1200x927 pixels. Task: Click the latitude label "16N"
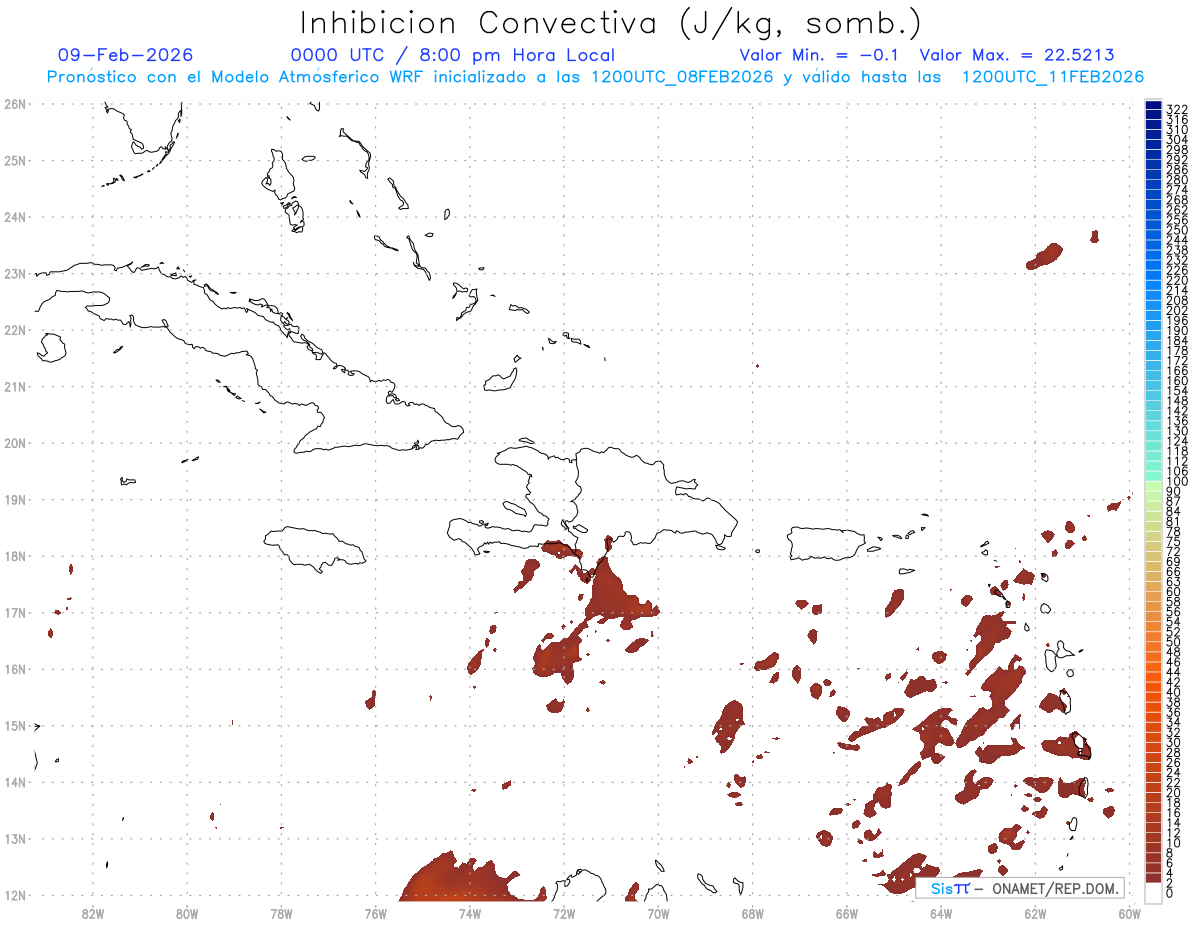(x=14, y=669)
